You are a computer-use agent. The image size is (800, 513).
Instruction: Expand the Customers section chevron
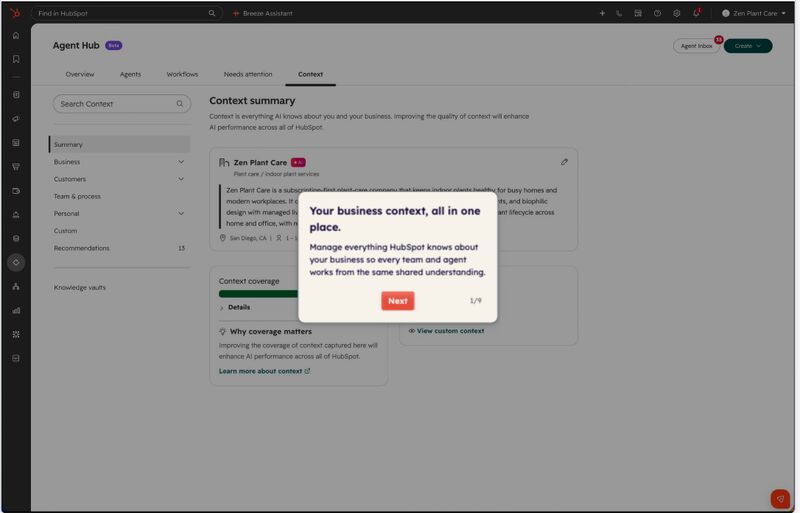coord(181,179)
